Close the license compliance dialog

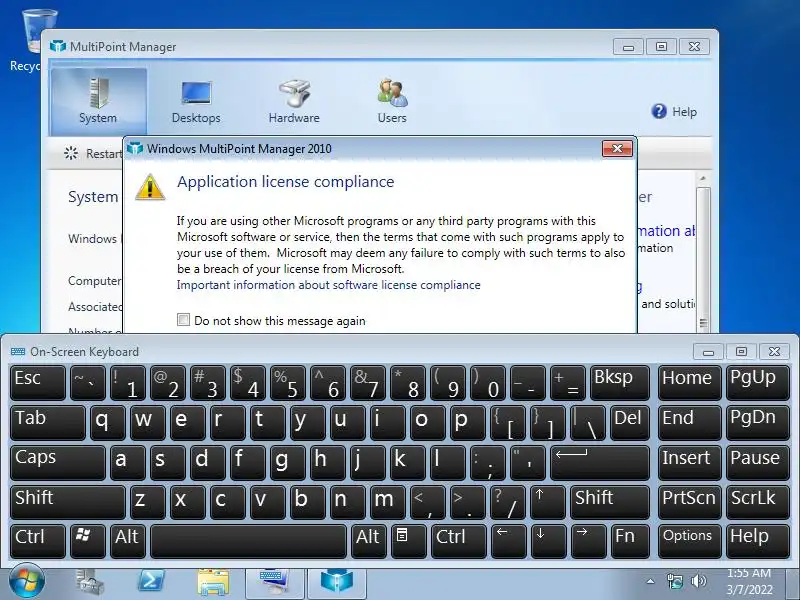click(617, 148)
